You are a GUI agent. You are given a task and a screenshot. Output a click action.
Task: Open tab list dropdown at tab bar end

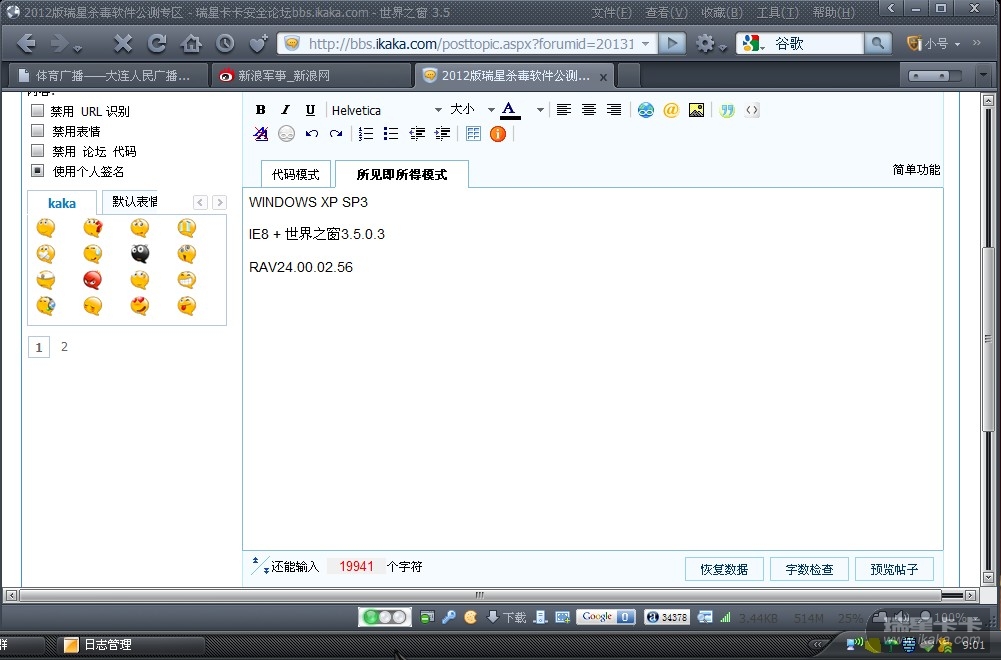click(983, 75)
